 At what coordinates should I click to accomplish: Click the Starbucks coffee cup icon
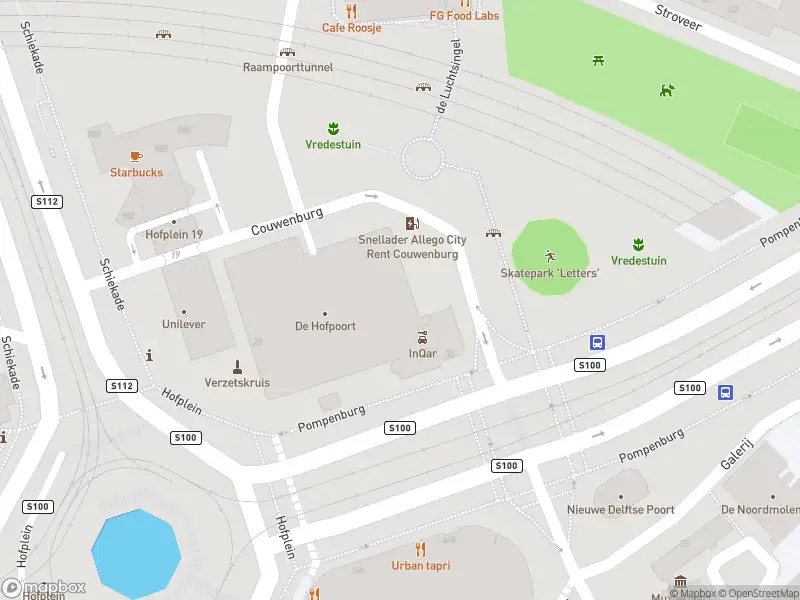point(136,157)
